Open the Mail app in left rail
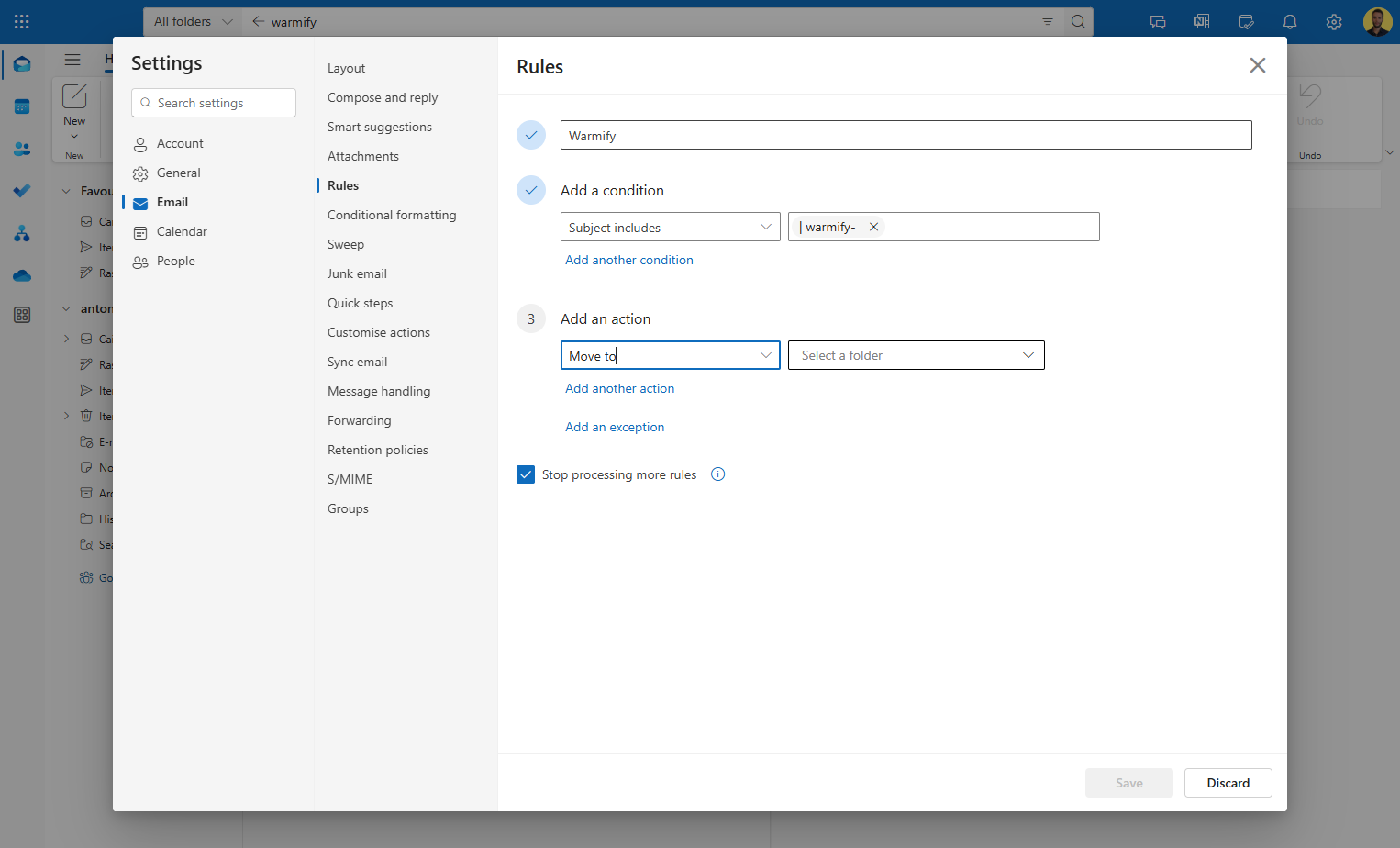This screenshot has height=848, width=1400. (x=22, y=64)
